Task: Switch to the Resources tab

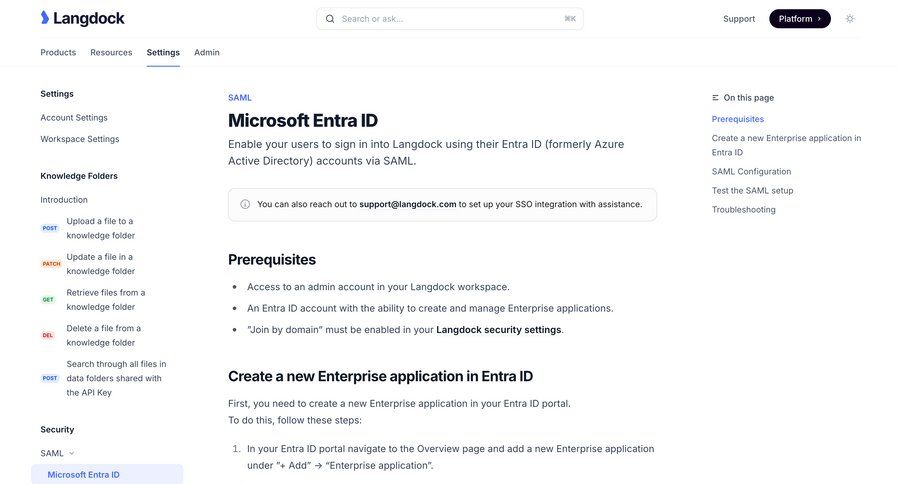Action: point(111,52)
